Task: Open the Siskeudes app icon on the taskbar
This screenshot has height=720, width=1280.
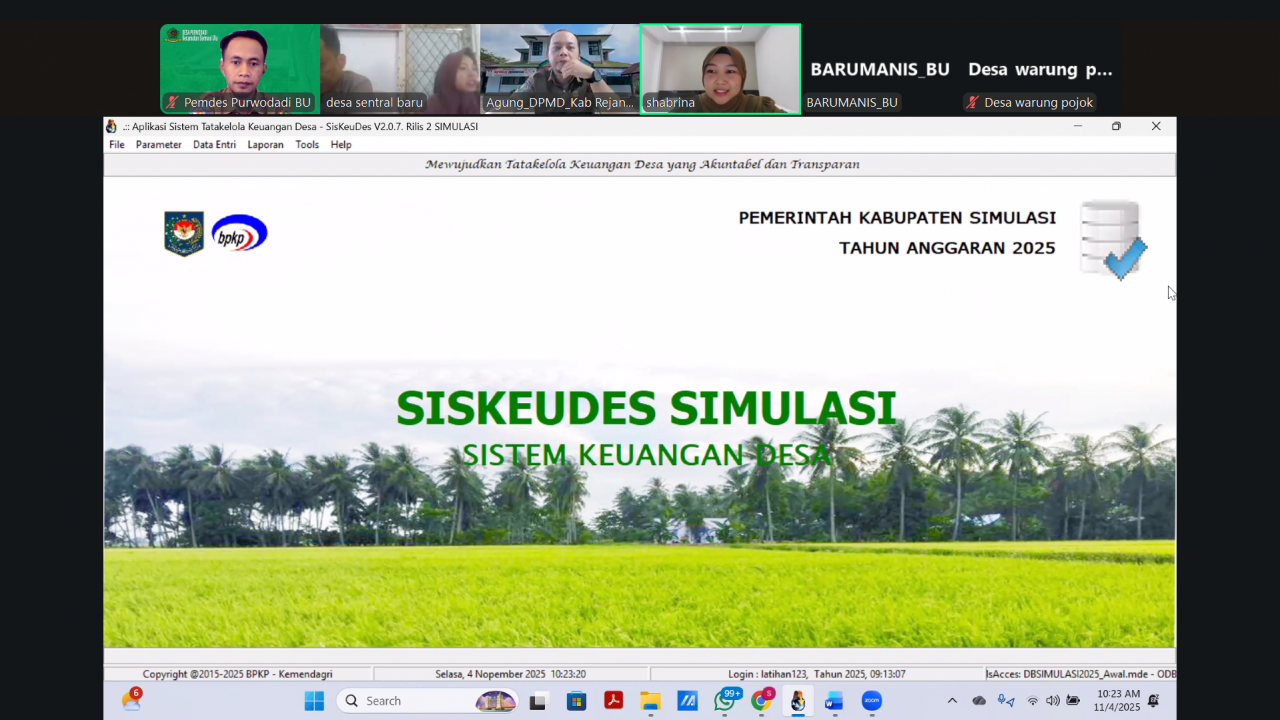Action: 797,701
